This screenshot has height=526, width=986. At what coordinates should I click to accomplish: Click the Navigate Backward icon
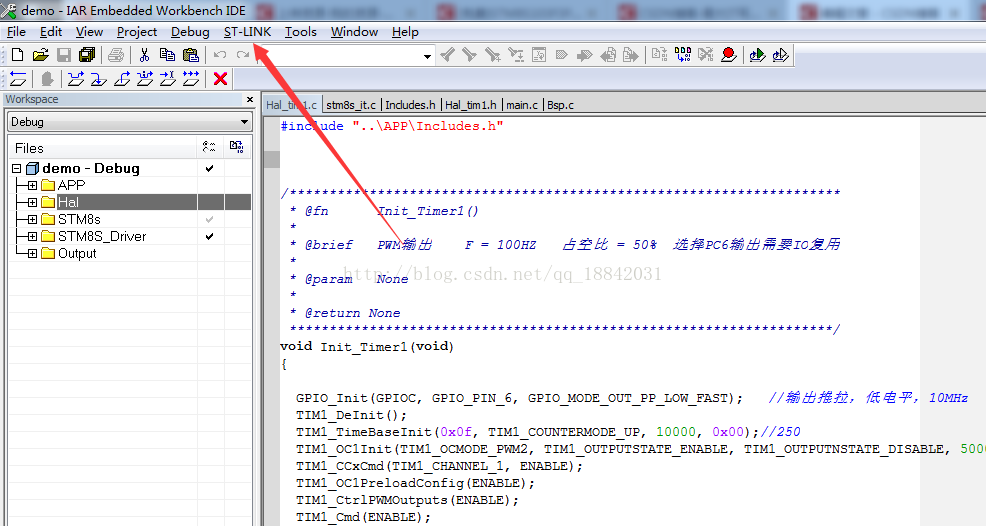coord(607,55)
